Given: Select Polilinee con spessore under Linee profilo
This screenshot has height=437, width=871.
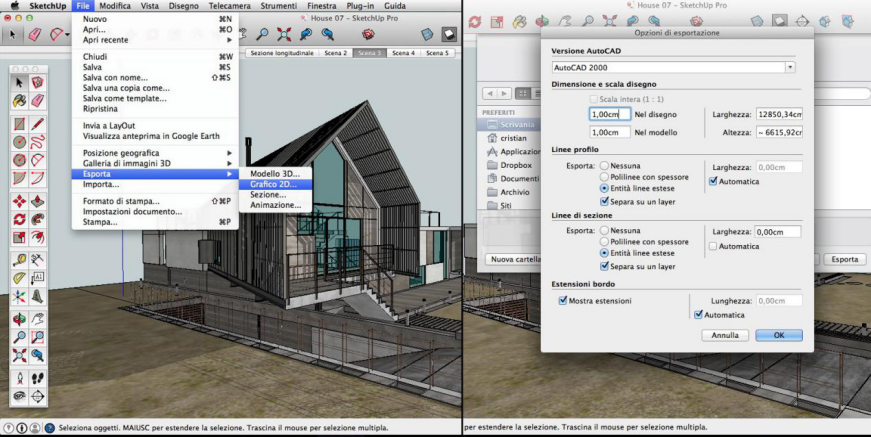Looking at the screenshot, I should tap(604, 177).
